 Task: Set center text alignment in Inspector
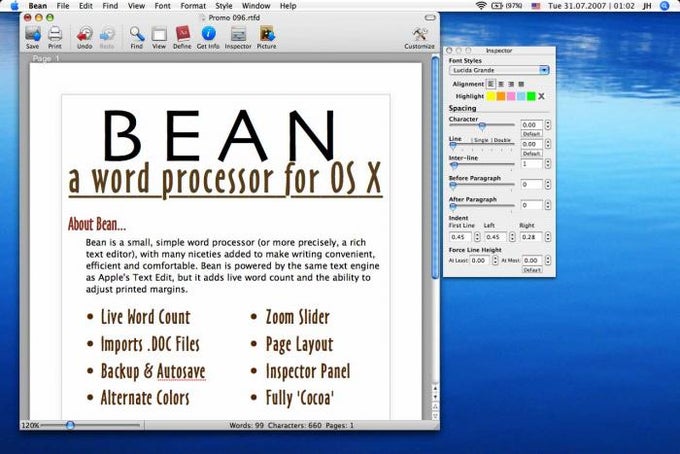[501, 84]
